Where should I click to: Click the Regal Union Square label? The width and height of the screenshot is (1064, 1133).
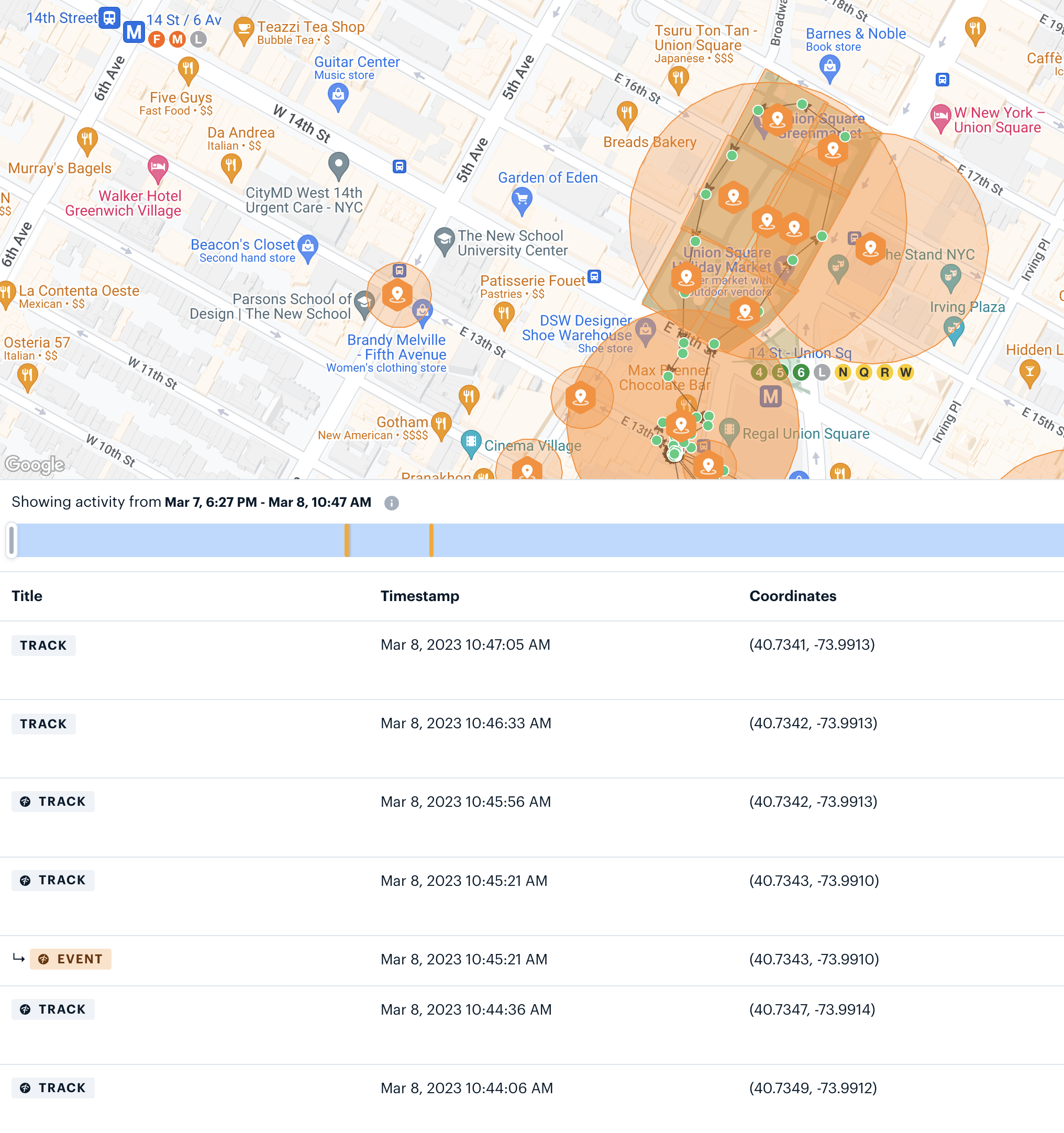coord(806,434)
